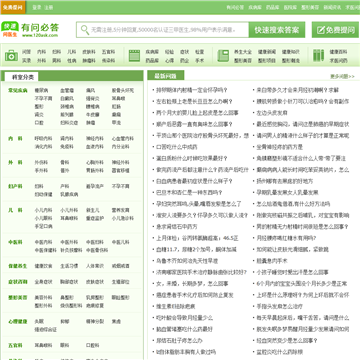This screenshot has width=360, height=360.
Task: Open 血管瘤 under 常见疾病
Action: [x=67, y=90]
